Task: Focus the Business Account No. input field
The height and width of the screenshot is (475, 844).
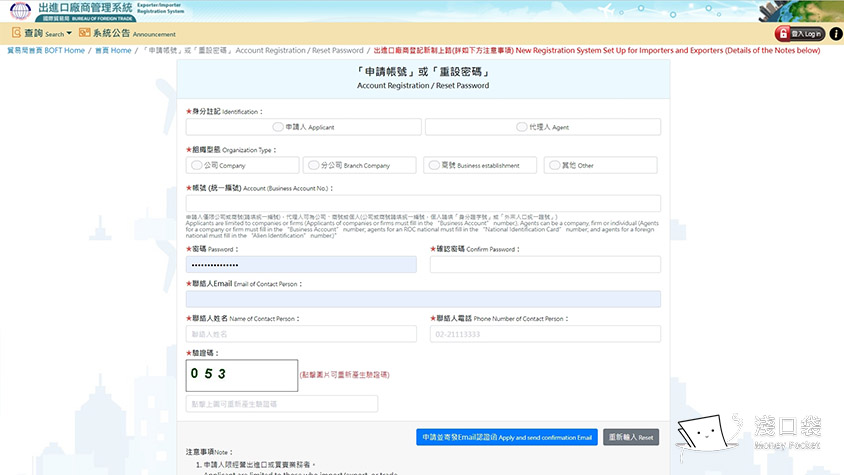Action: [423, 203]
